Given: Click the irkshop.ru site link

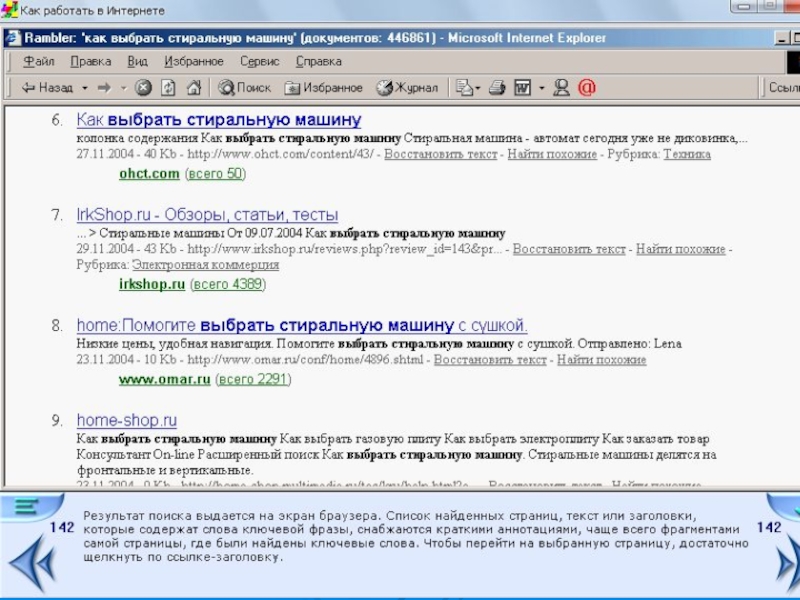Looking at the screenshot, I should 152,284.
